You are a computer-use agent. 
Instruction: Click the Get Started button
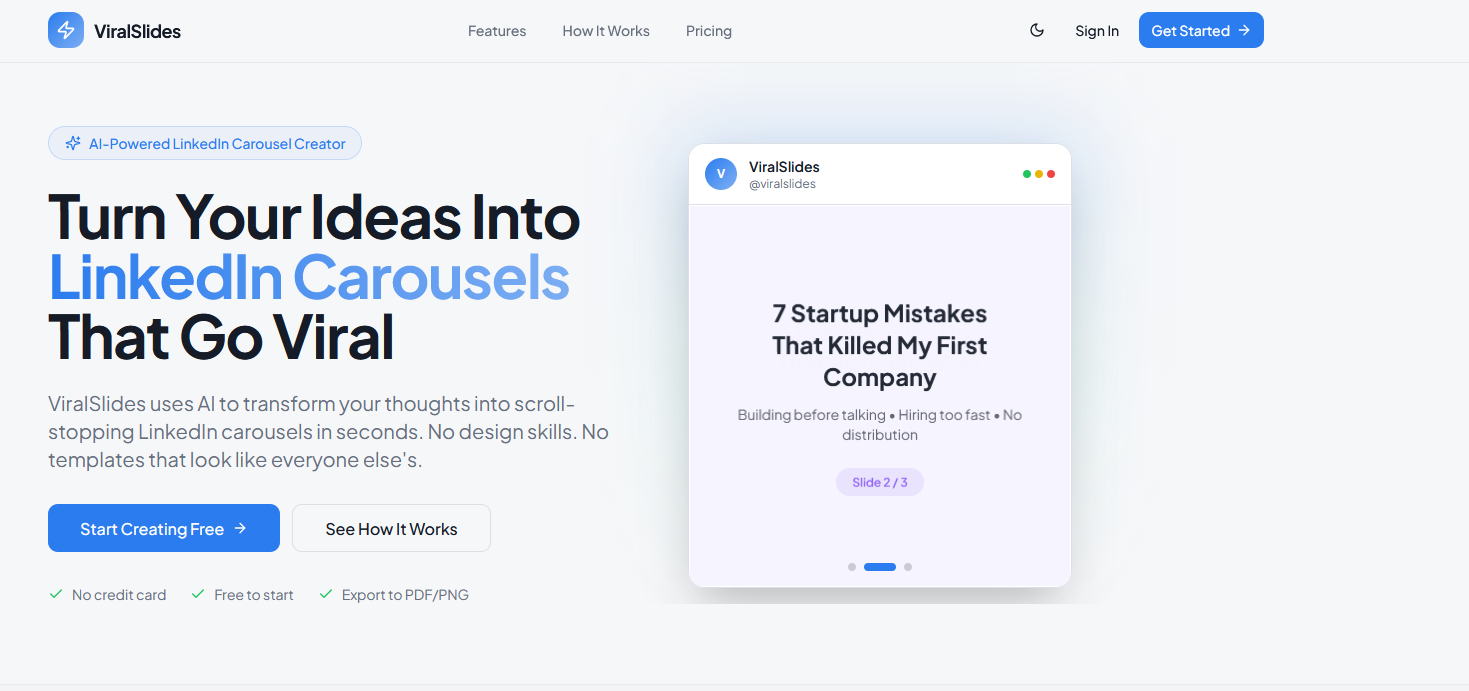pos(1201,30)
